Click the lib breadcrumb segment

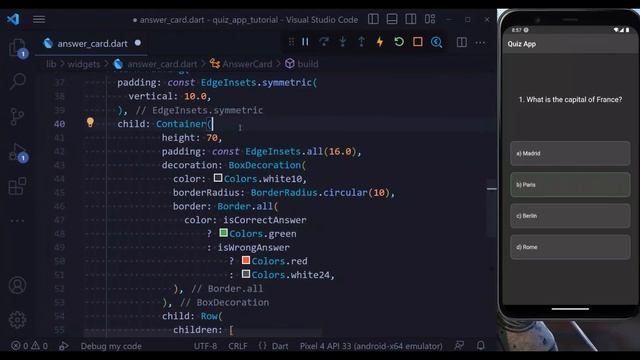pos(51,64)
